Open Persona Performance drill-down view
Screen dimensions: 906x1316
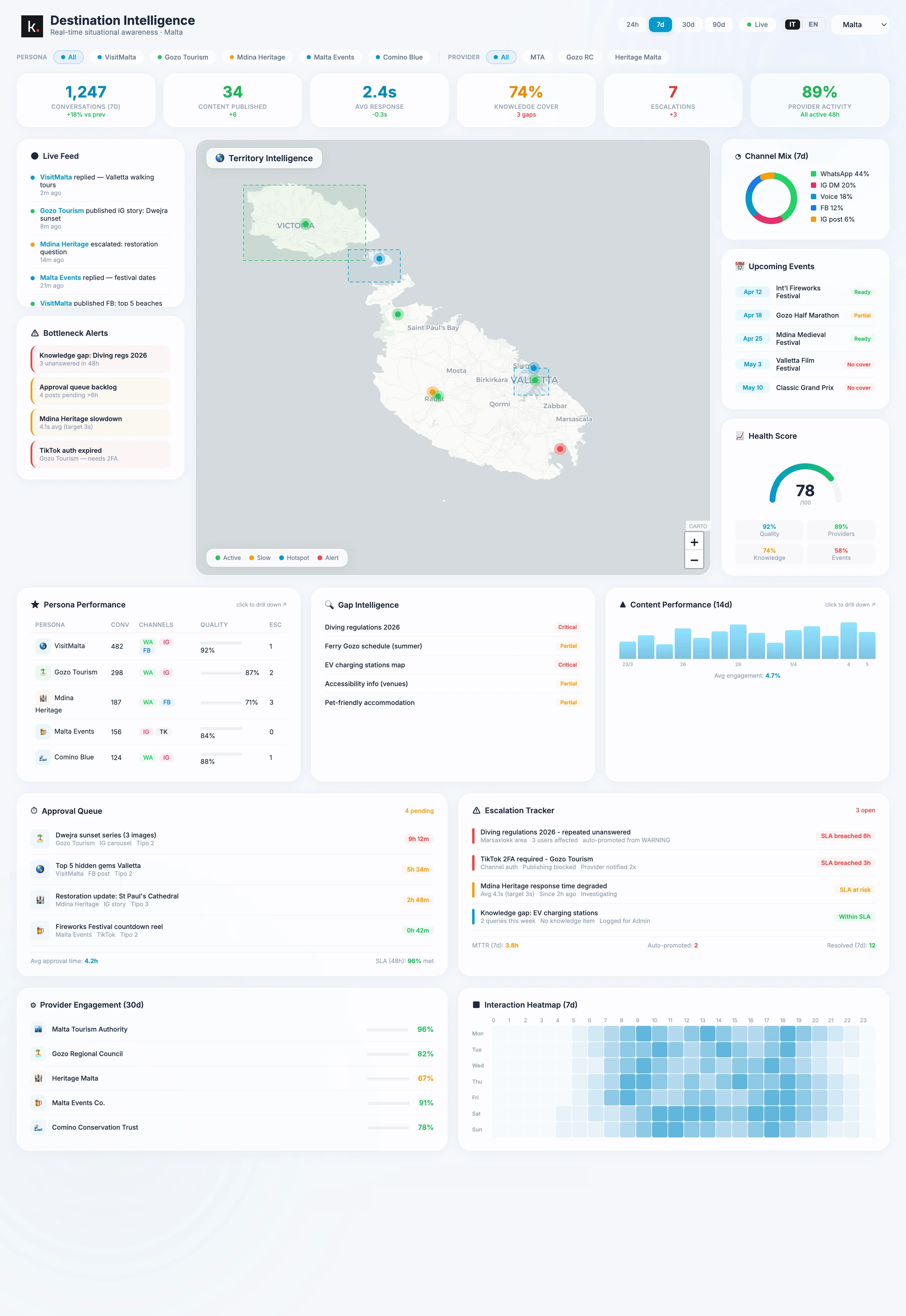(261, 604)
